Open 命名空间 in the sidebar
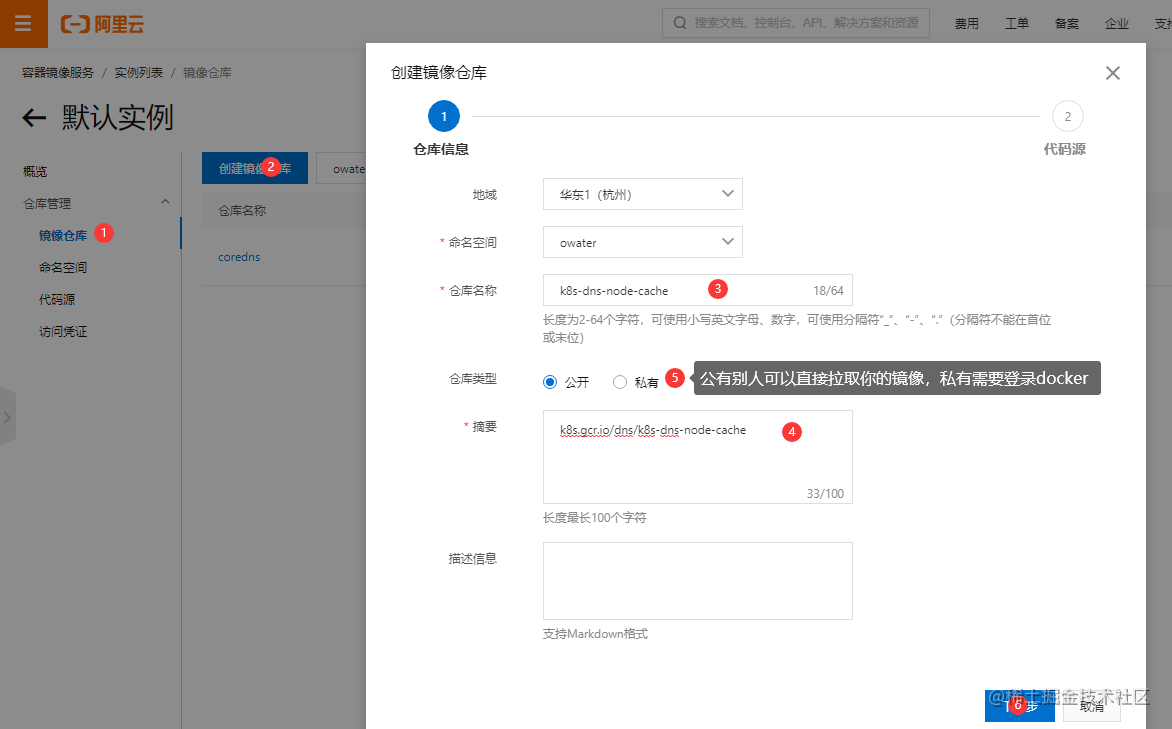 [63, 267]
